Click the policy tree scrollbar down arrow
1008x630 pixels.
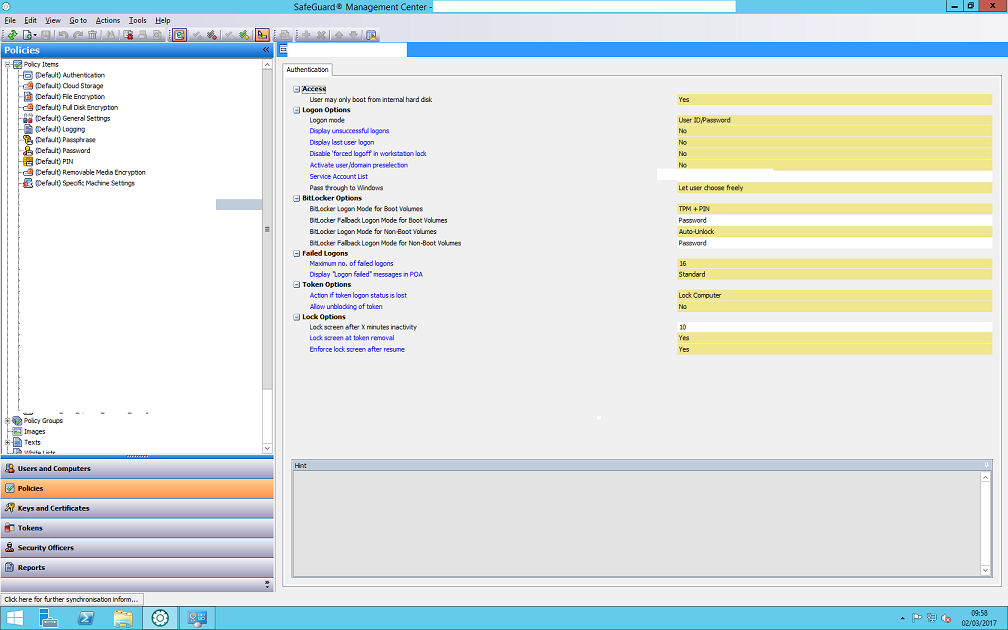click(x=267, y=449)
